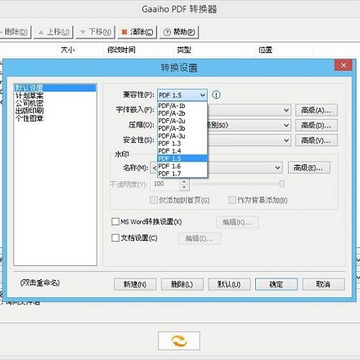Pick PDF/A-3u option

coord(182,136)
